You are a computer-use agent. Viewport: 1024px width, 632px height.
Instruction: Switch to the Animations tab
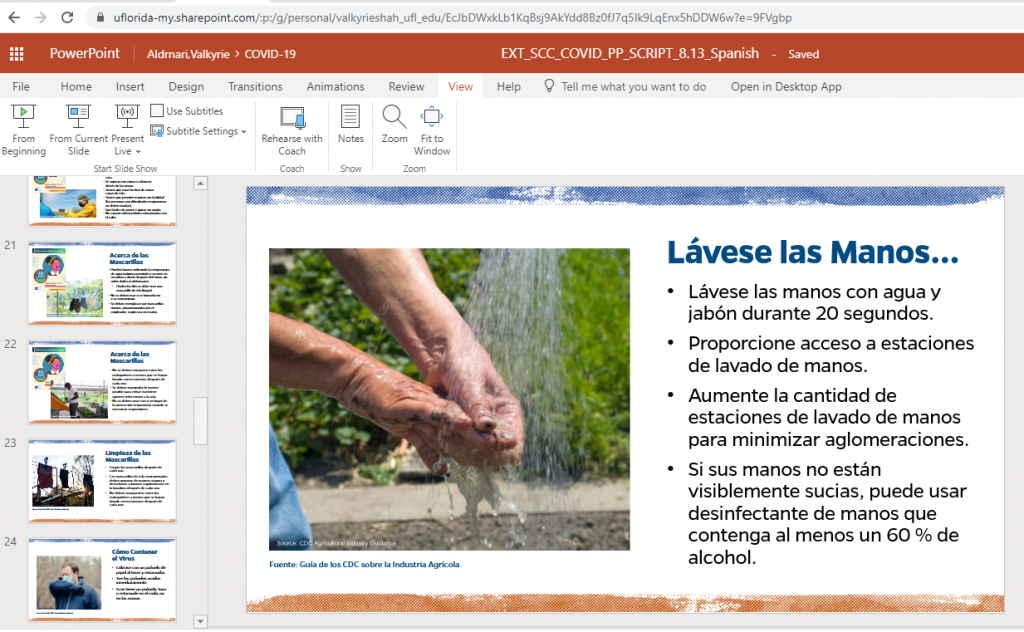(x=335, y=86)
